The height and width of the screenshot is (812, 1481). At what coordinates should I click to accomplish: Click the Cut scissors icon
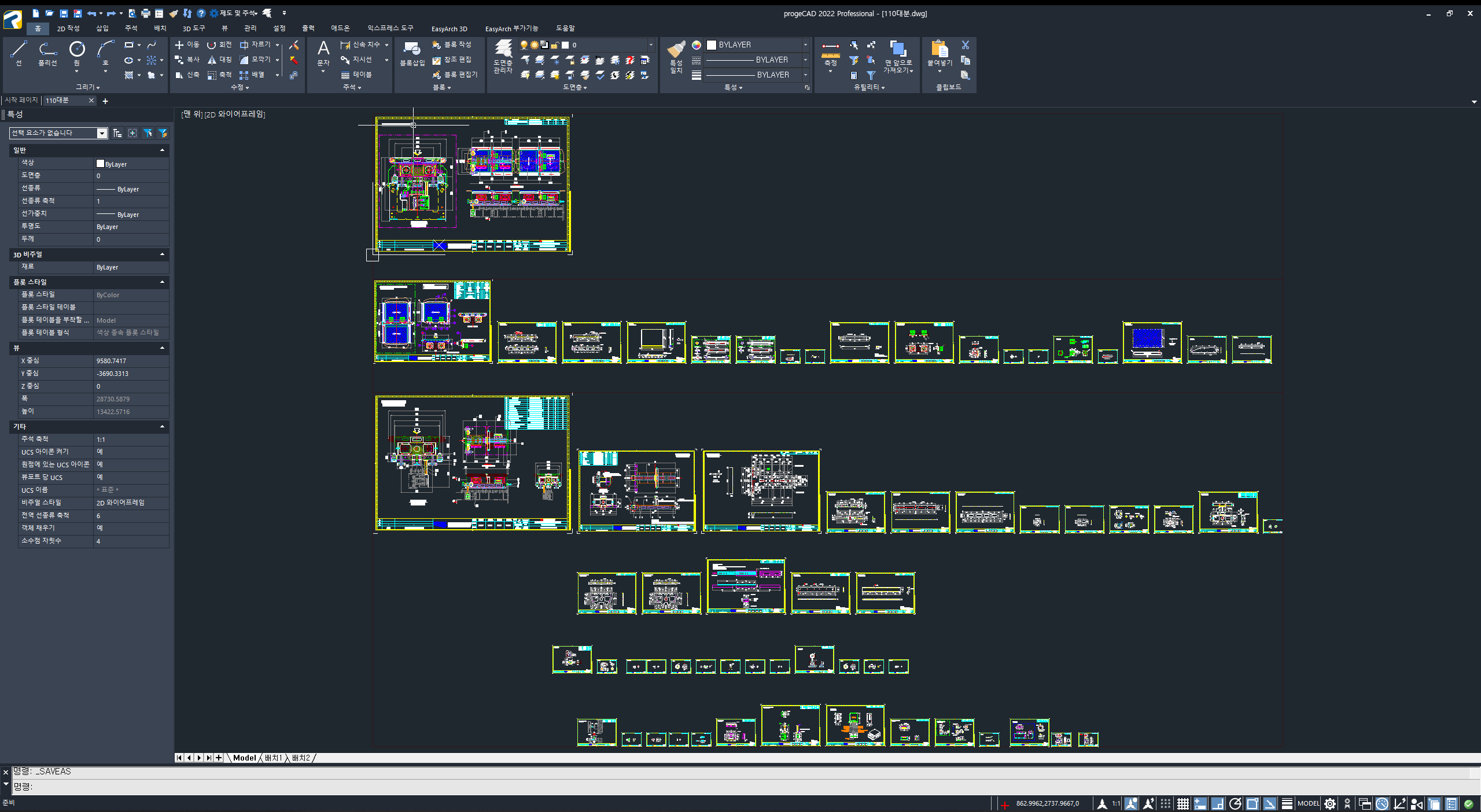coord(965,45)
